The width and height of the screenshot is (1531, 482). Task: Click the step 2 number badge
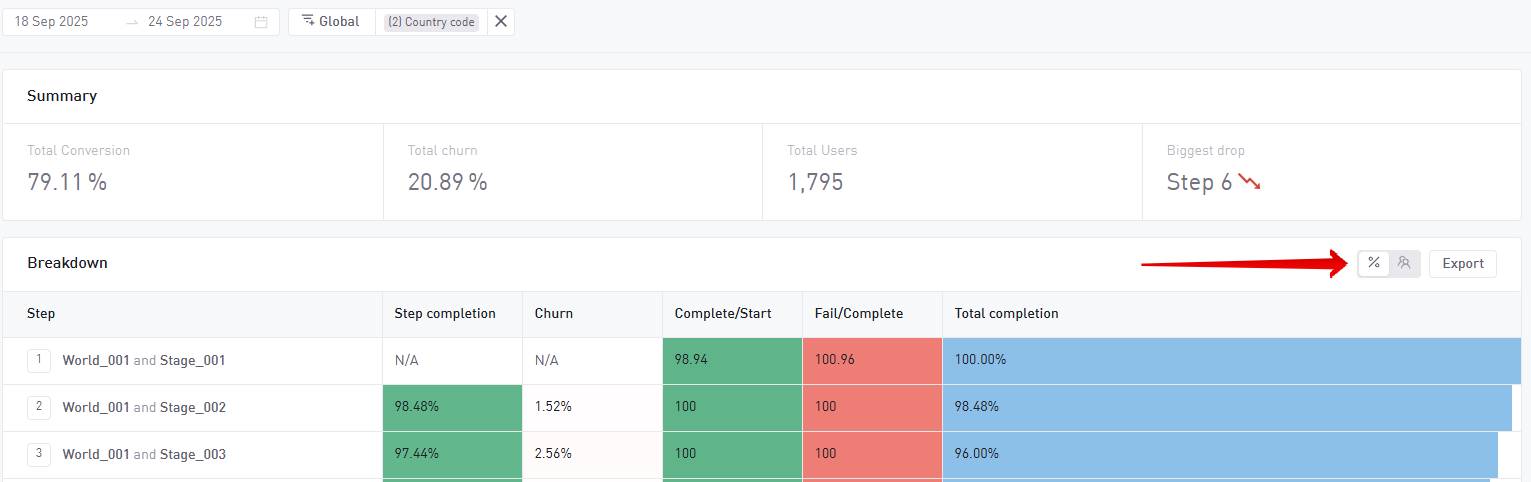coord(39,407)
